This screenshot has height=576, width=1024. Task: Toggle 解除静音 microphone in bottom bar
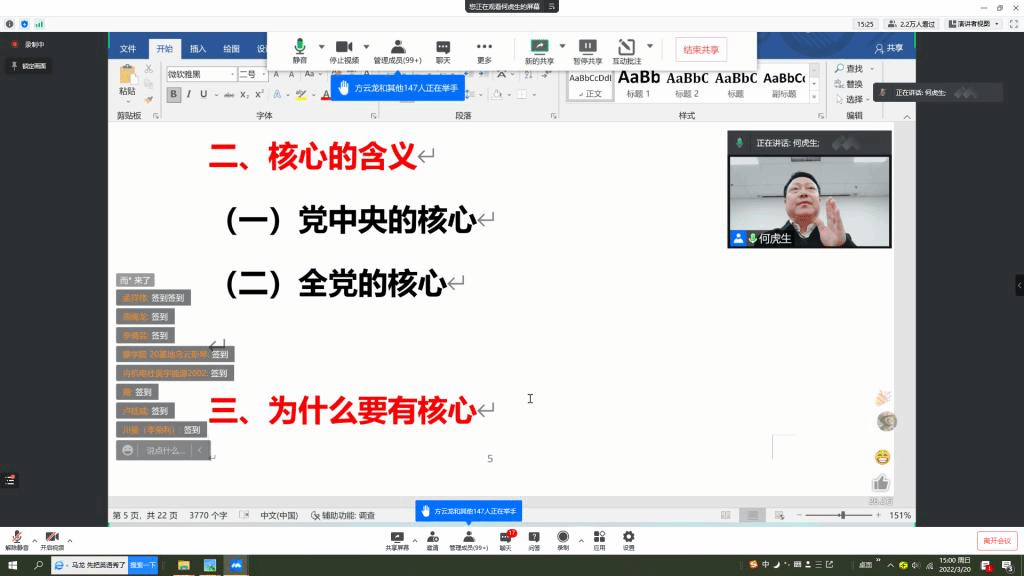(x=18, y=538)
